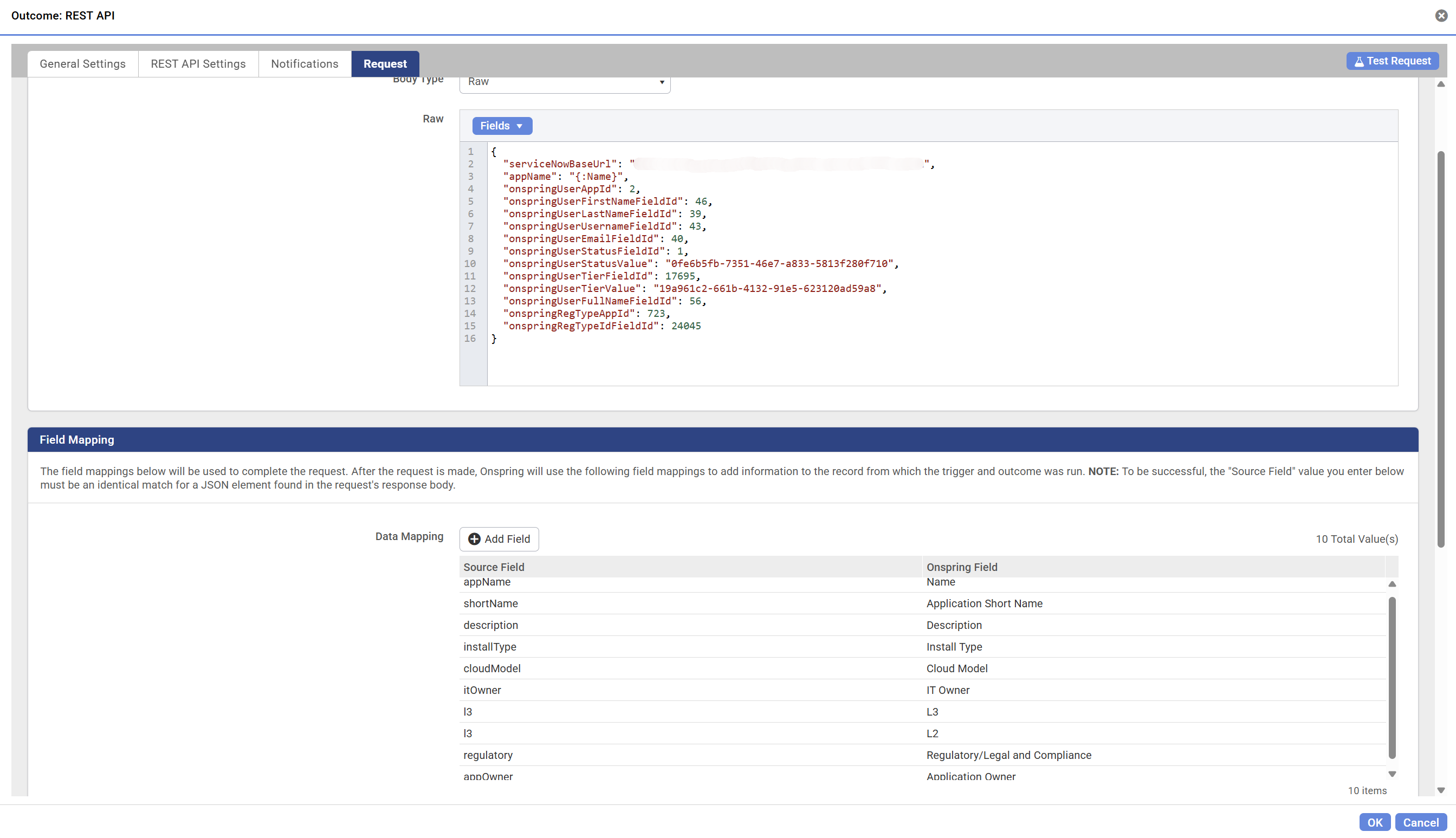Select the installType source field
Viewport: 1456px width, 838px height.
pos(690,647)
